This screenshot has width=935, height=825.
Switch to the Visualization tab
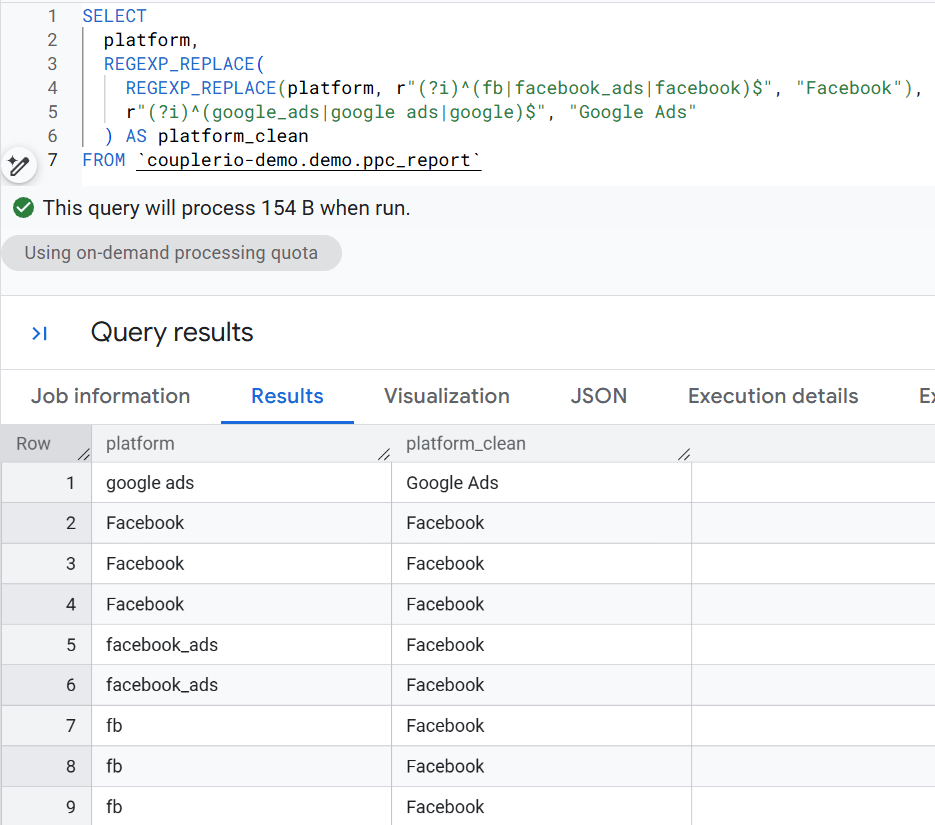coord(447,396)
